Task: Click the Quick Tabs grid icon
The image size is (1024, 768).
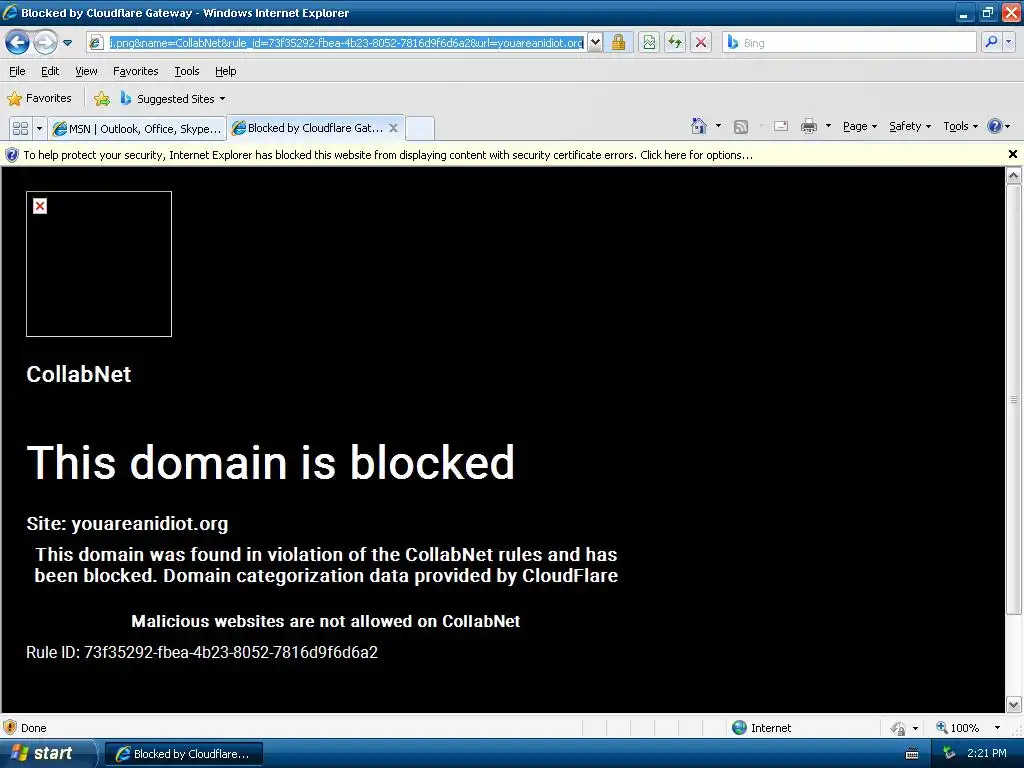Action: click(x=20, y=128)
